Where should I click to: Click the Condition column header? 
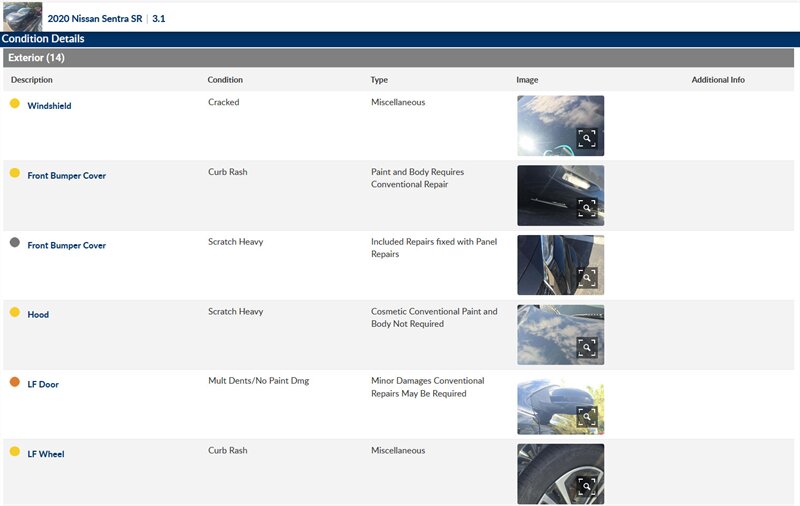coord(225,80)
